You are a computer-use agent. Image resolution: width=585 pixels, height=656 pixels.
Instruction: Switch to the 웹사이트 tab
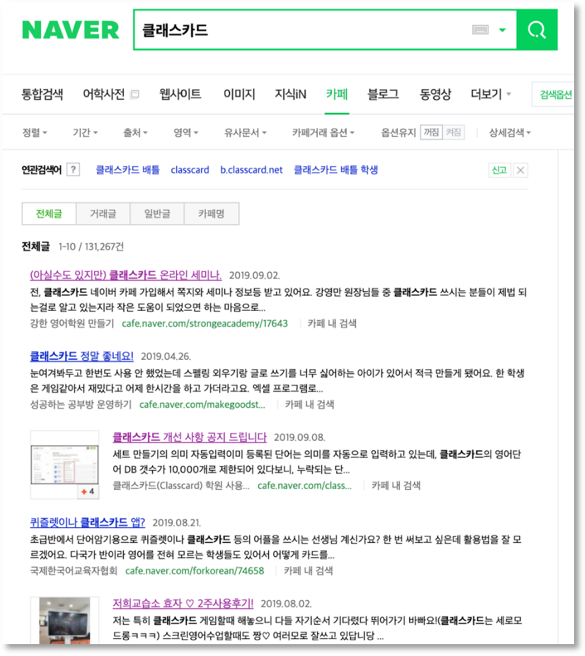coord(180,94)
